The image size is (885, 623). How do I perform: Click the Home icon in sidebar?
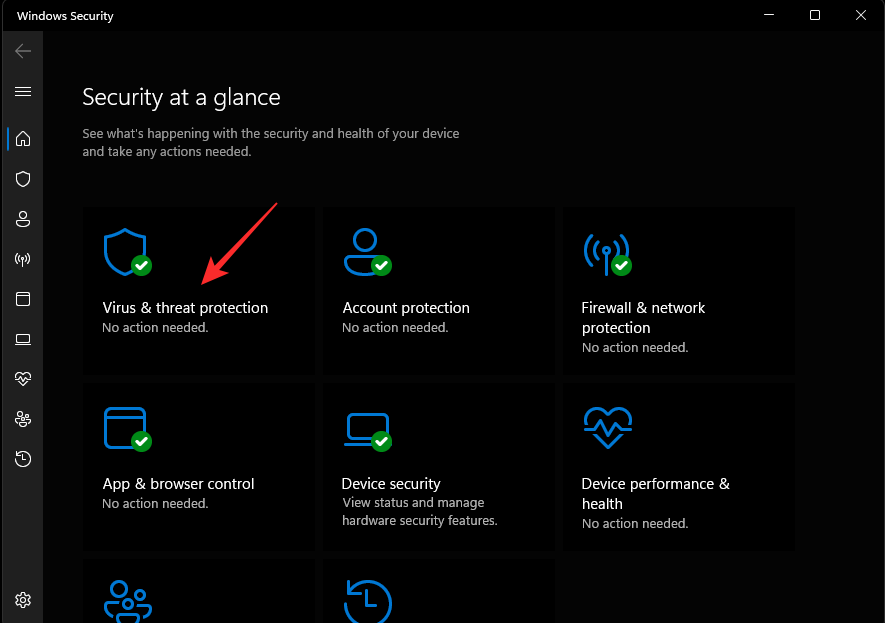(22, 139)
